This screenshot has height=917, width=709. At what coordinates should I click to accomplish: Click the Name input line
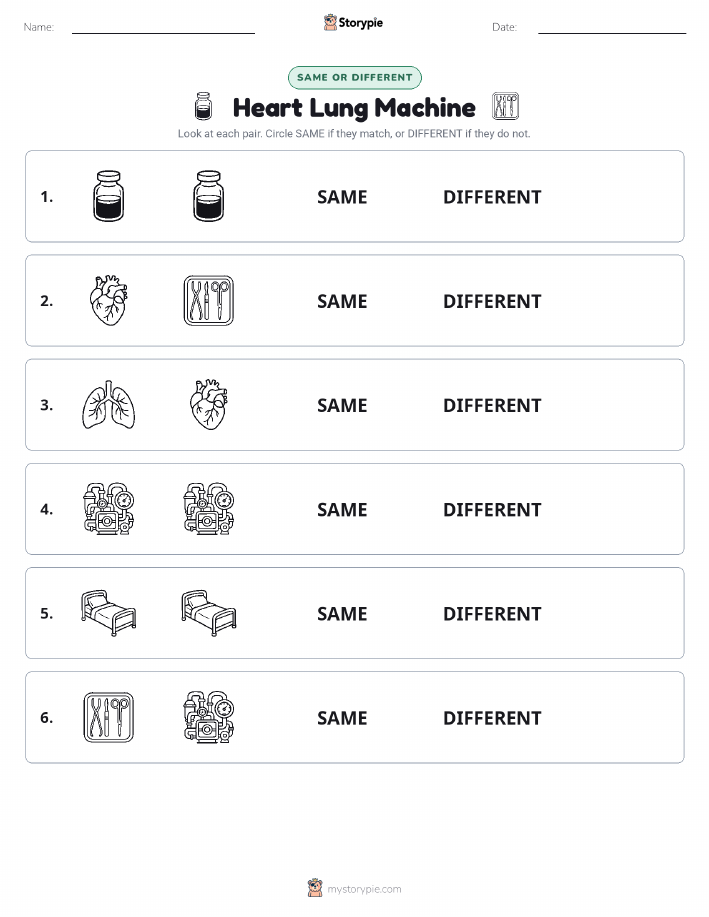[163, 27]
